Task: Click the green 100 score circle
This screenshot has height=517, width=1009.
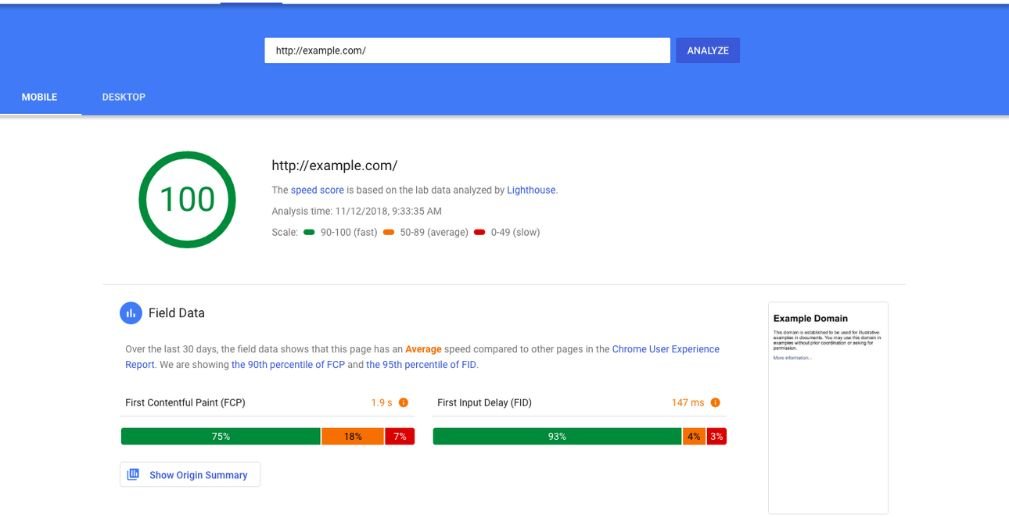Action: [x=187, y=199]
